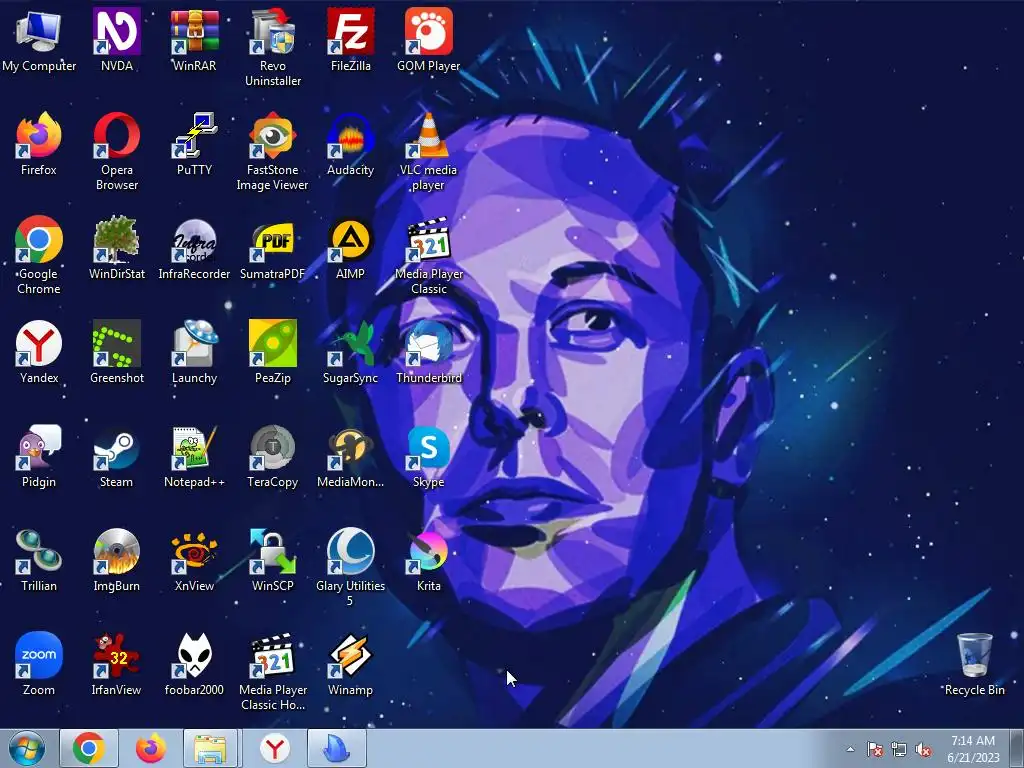
Task: Select the SumatraPDF shortcut
Action: pos(273,248)
